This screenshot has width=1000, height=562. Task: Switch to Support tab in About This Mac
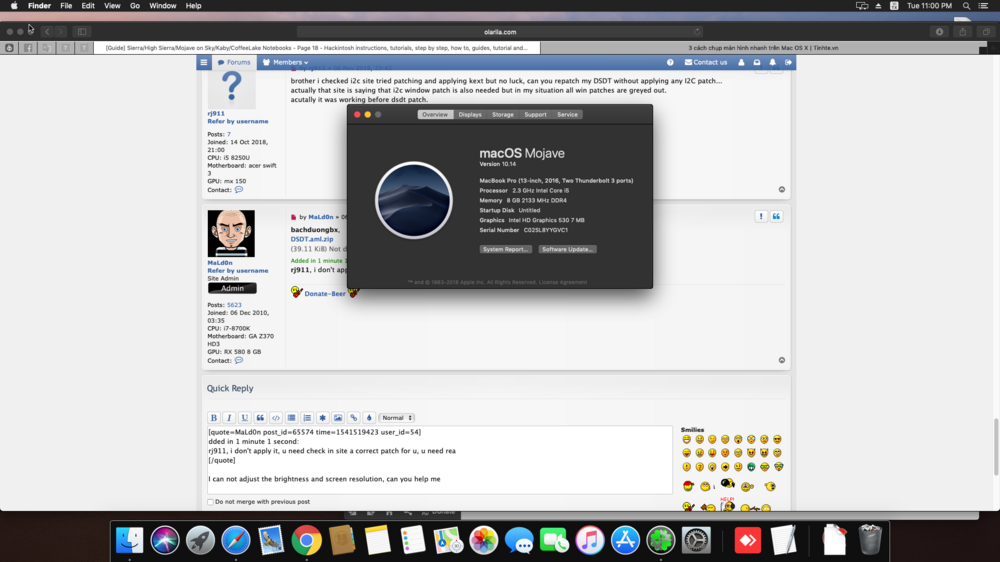535,115
